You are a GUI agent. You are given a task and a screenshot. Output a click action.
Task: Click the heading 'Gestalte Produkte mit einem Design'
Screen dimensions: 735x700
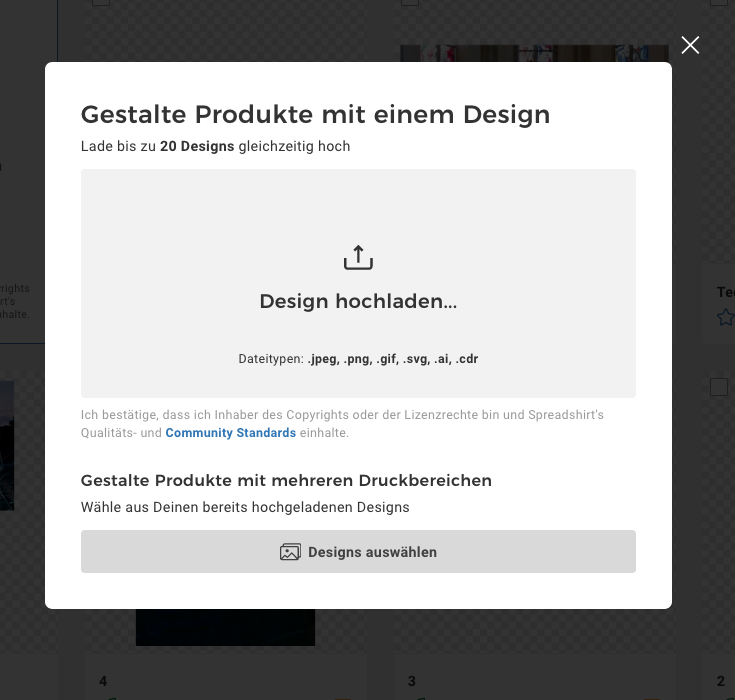pyautogui.click(x=315, y=115)
